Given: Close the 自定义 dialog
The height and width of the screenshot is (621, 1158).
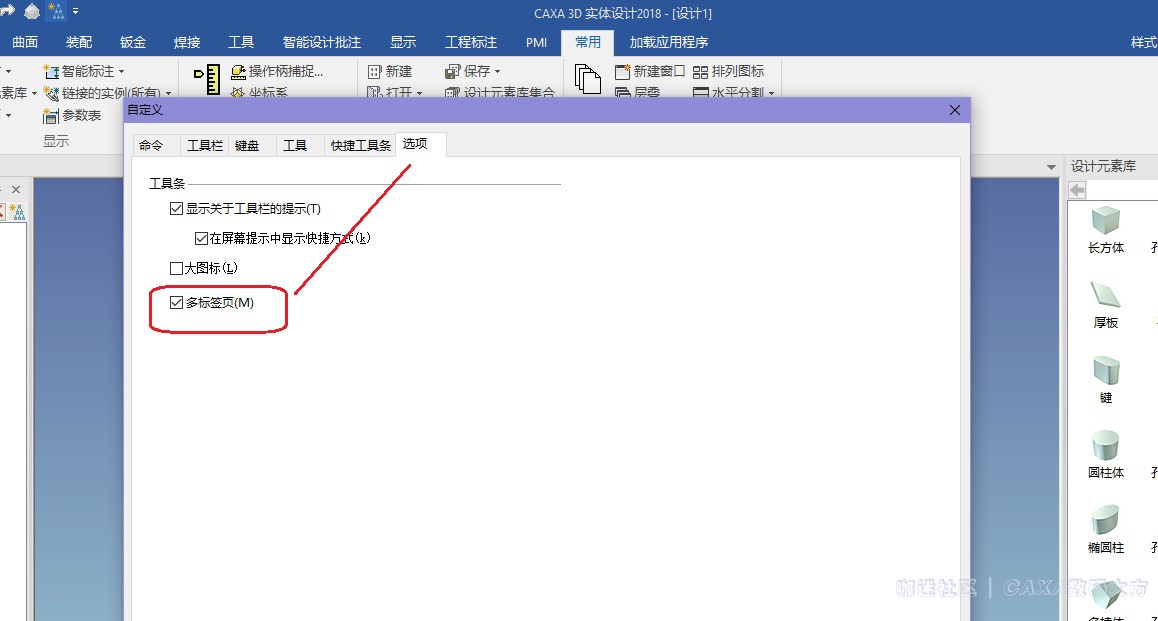Looking at the screenshot, I should point(955,110).
